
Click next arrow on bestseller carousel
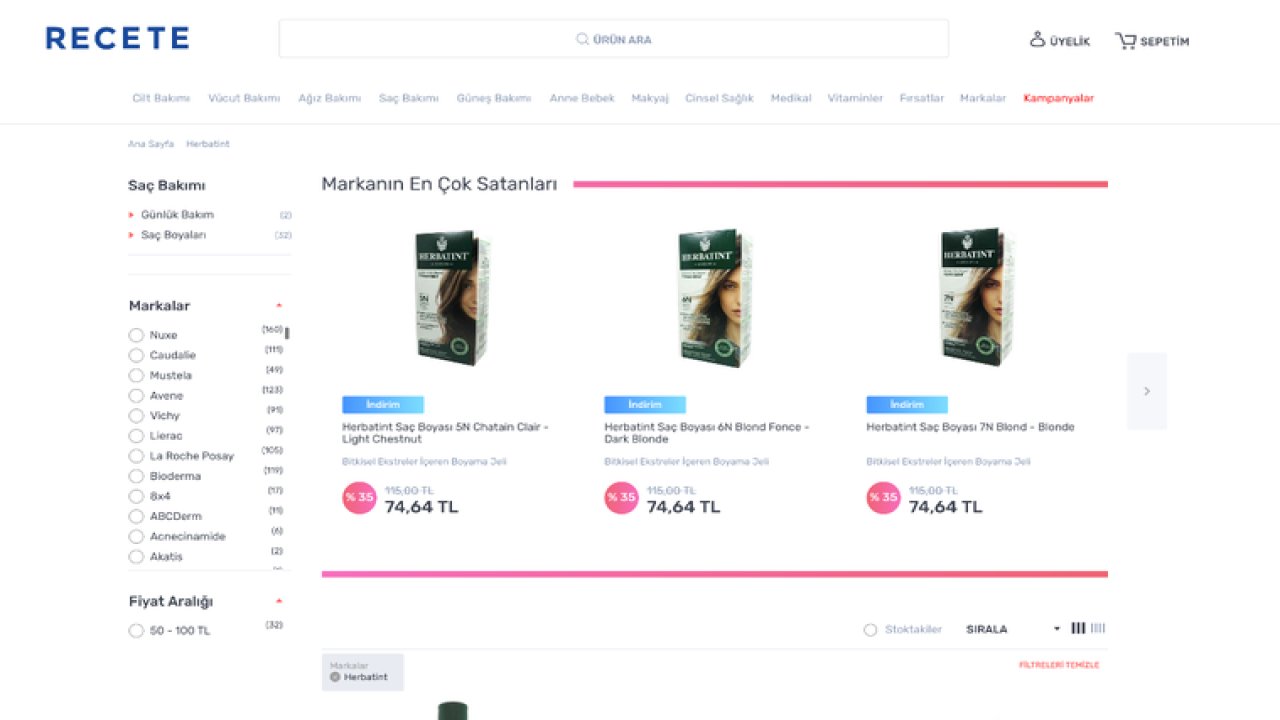(1146, 391)
